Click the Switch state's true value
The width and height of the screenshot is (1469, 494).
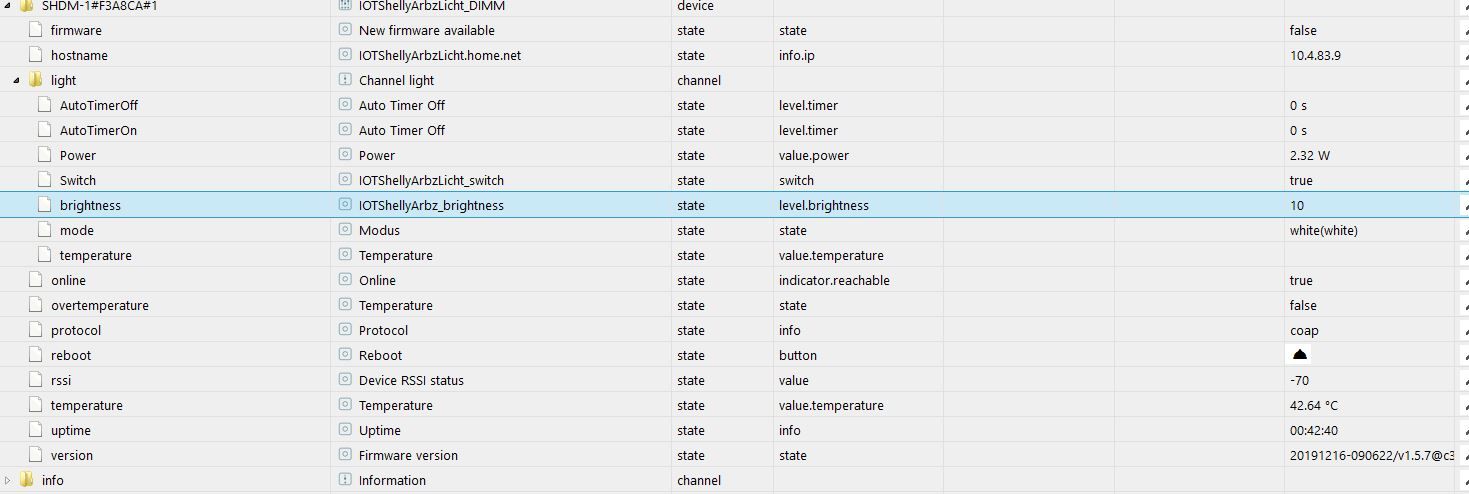pos(1301,180)
